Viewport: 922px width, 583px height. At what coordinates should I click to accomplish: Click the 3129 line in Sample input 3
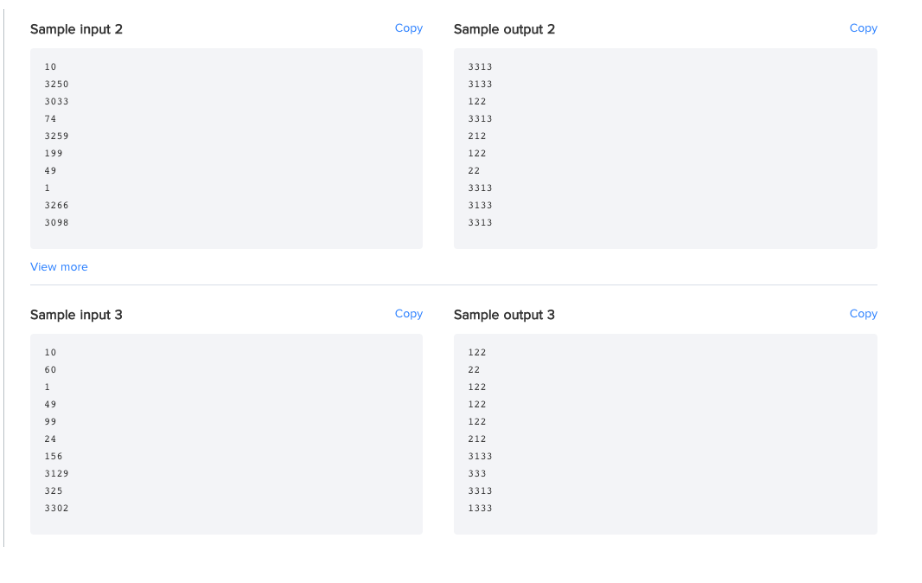pyautogui.click(x=56, y=474)
